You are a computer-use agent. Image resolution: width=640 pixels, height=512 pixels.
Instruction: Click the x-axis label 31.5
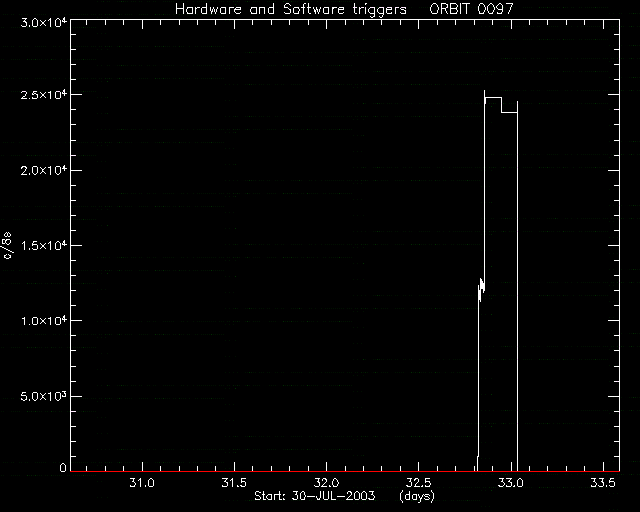coord(234,483)
